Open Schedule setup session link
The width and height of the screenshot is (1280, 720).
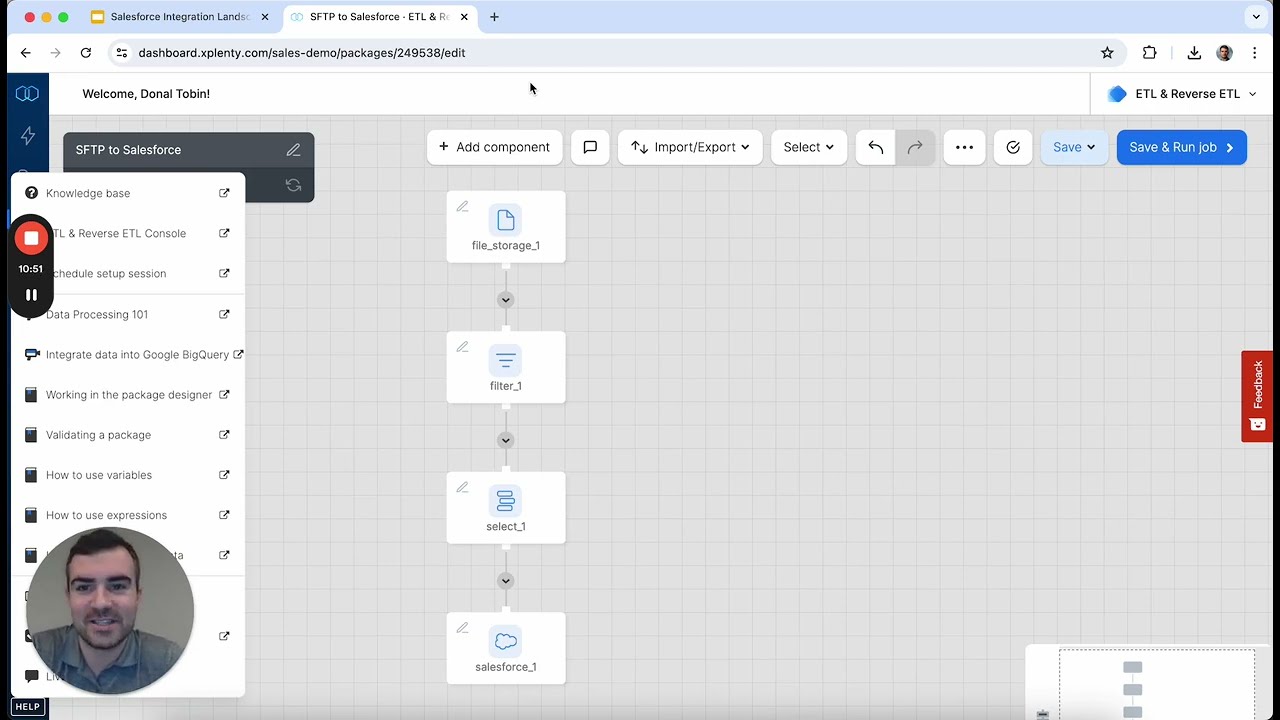click(x=128, y=273)
